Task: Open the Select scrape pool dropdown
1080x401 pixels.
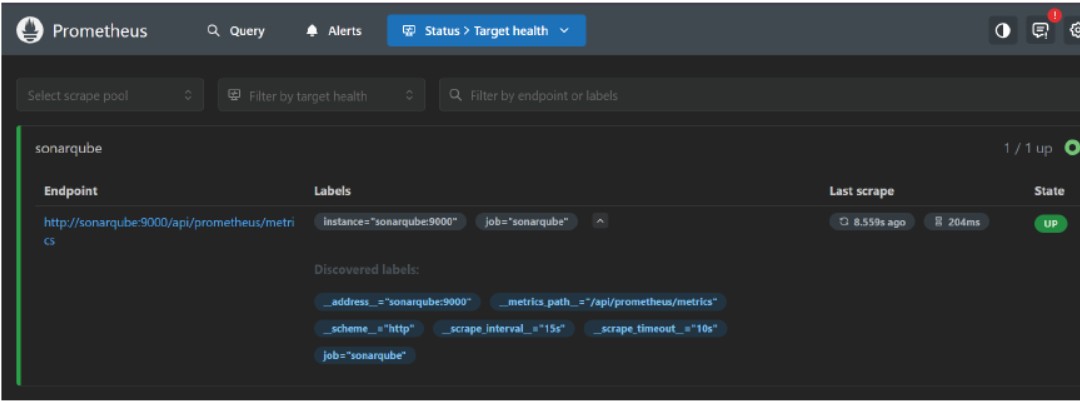Action: click(x=110, y=96)
